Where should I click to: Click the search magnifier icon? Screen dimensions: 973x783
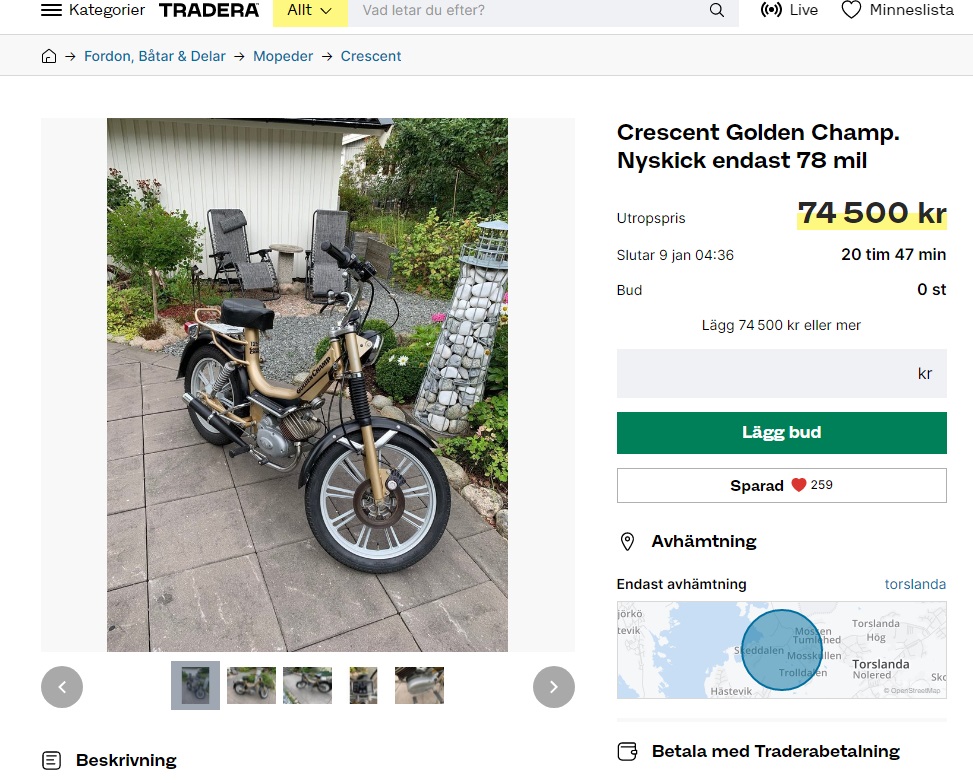click(x=717, y=10)
